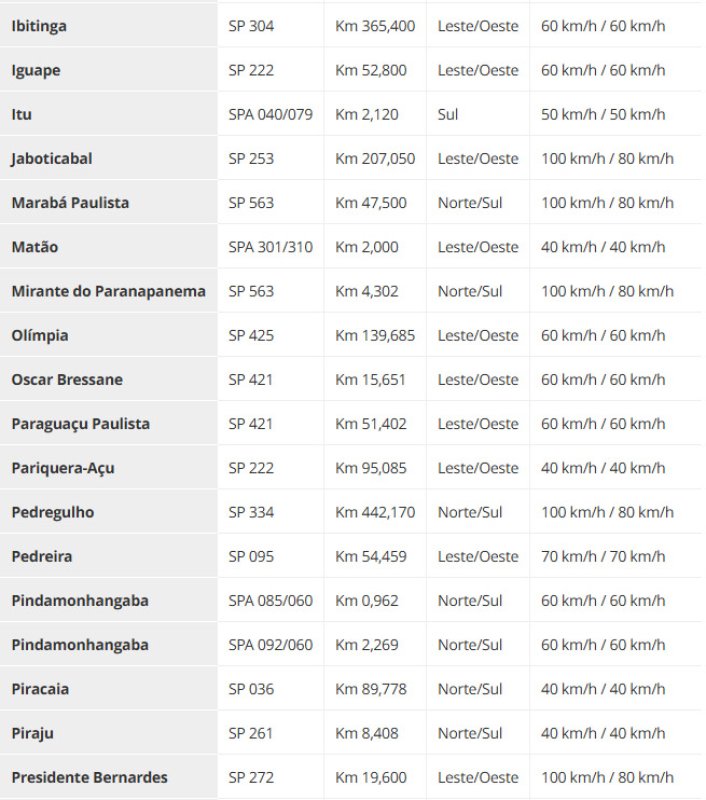Click the SP 095 road cell

[251, 556]
